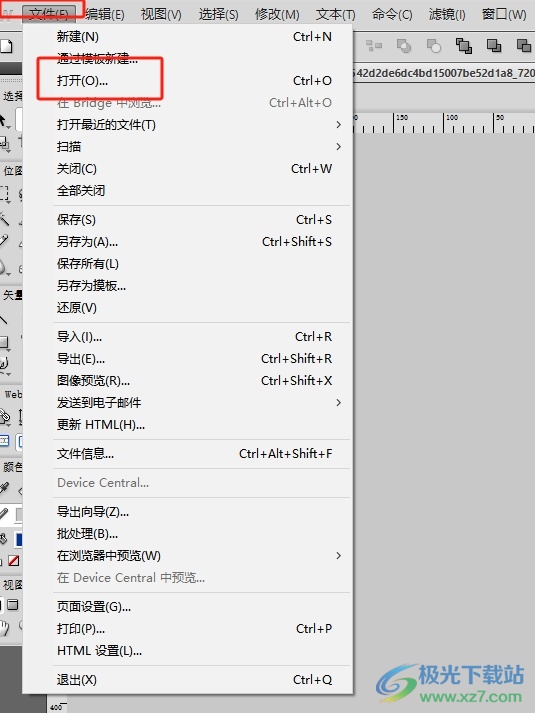Click the red-slash no color swatch
This screenshot has width=535, height=713.
coord(14,561)
